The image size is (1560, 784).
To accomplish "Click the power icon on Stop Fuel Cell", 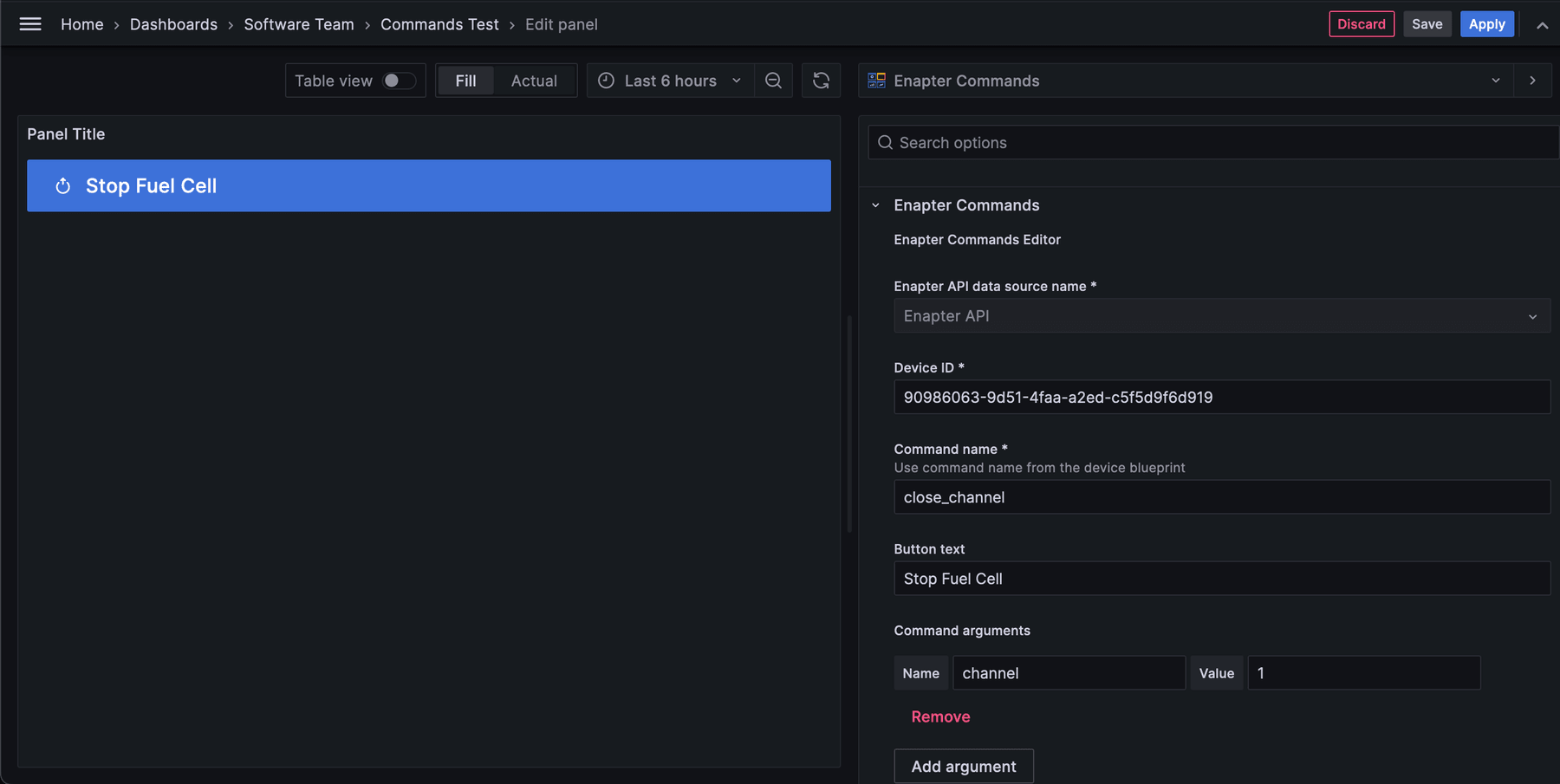I will point(62,185).
